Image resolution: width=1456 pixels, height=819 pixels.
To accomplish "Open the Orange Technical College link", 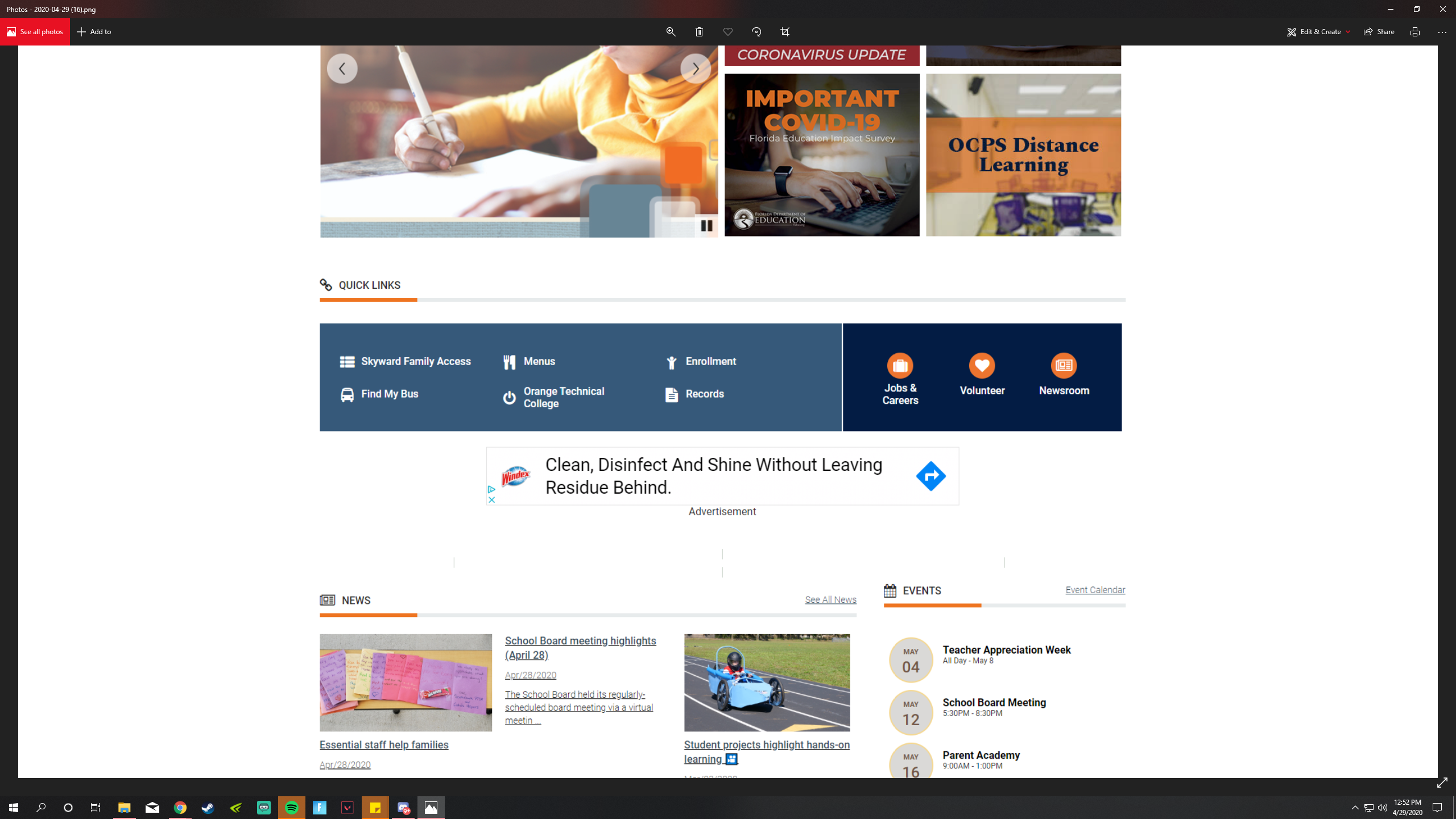I will pos(555,398).
